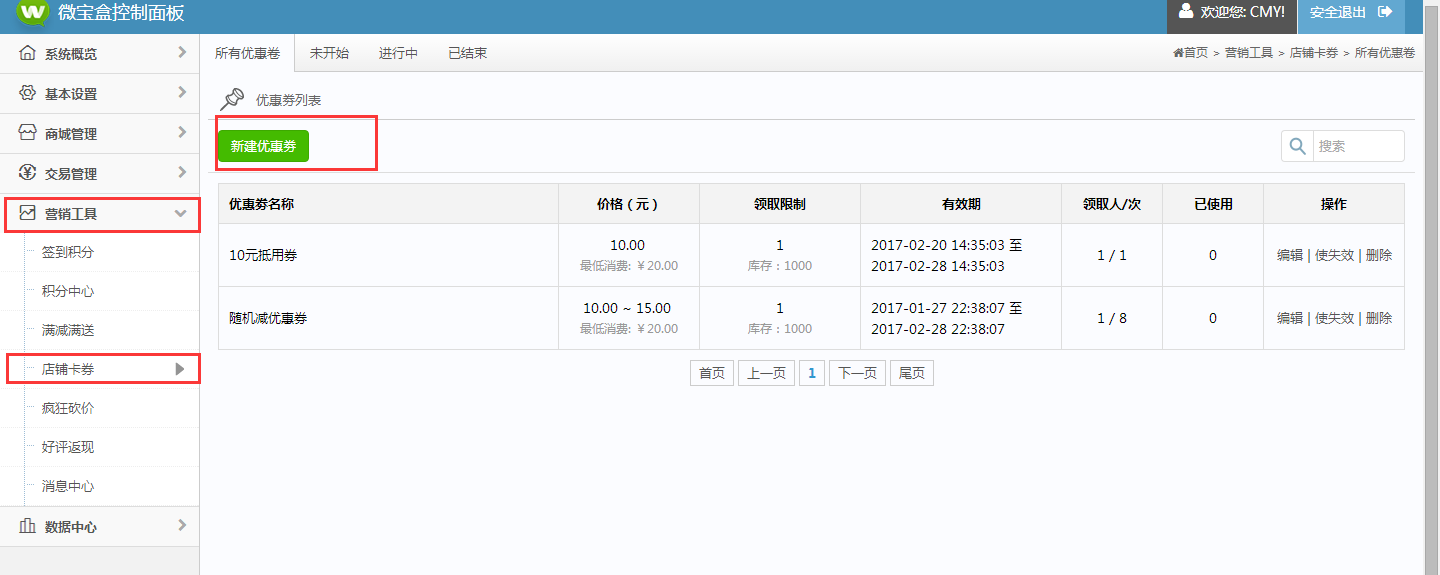Viewport: 1440px width, 575px height.
Task: Click the exit icon next to 安全退出
Action: [1385, 12]
